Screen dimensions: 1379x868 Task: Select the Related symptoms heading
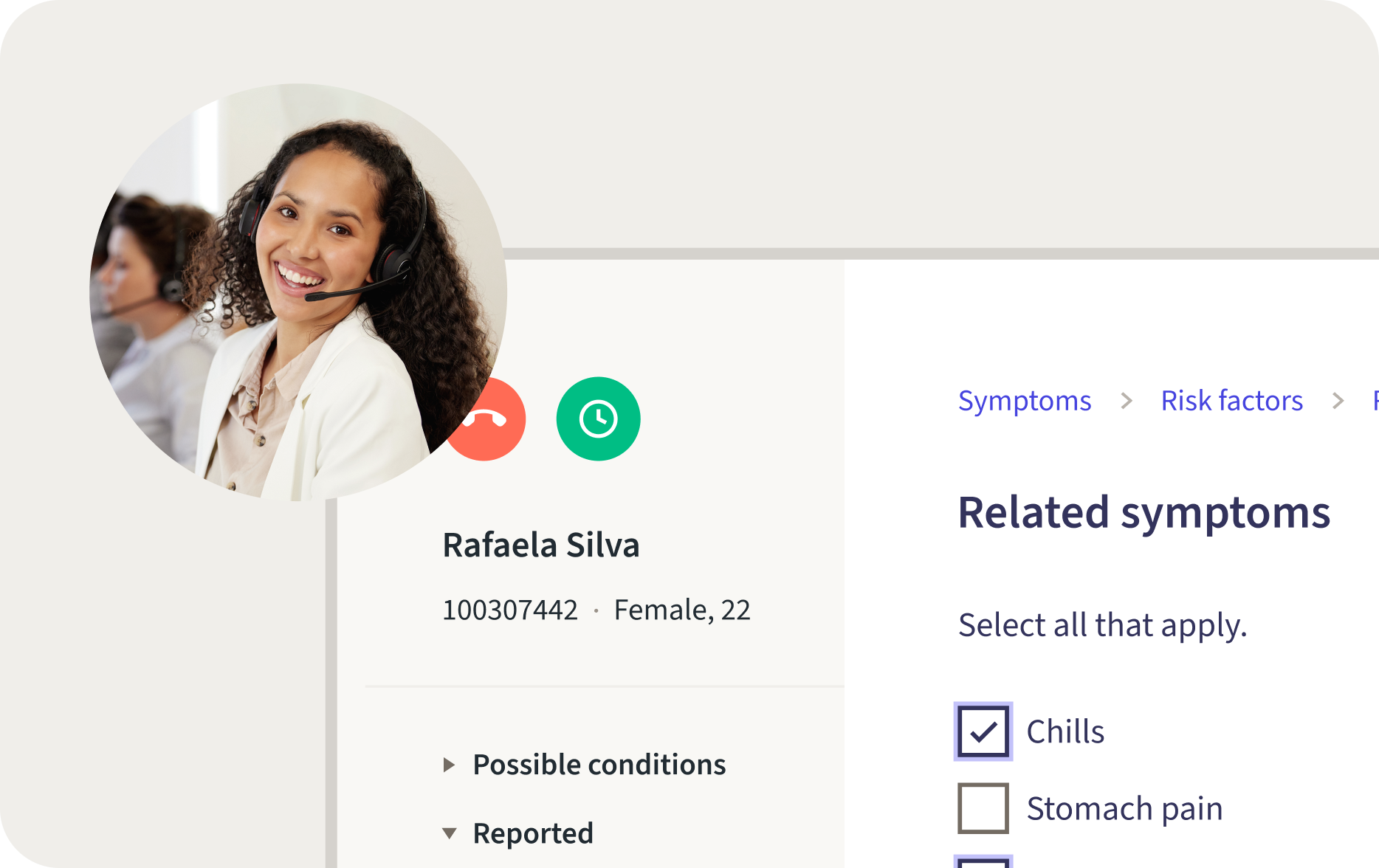(x=1143, y=511)
